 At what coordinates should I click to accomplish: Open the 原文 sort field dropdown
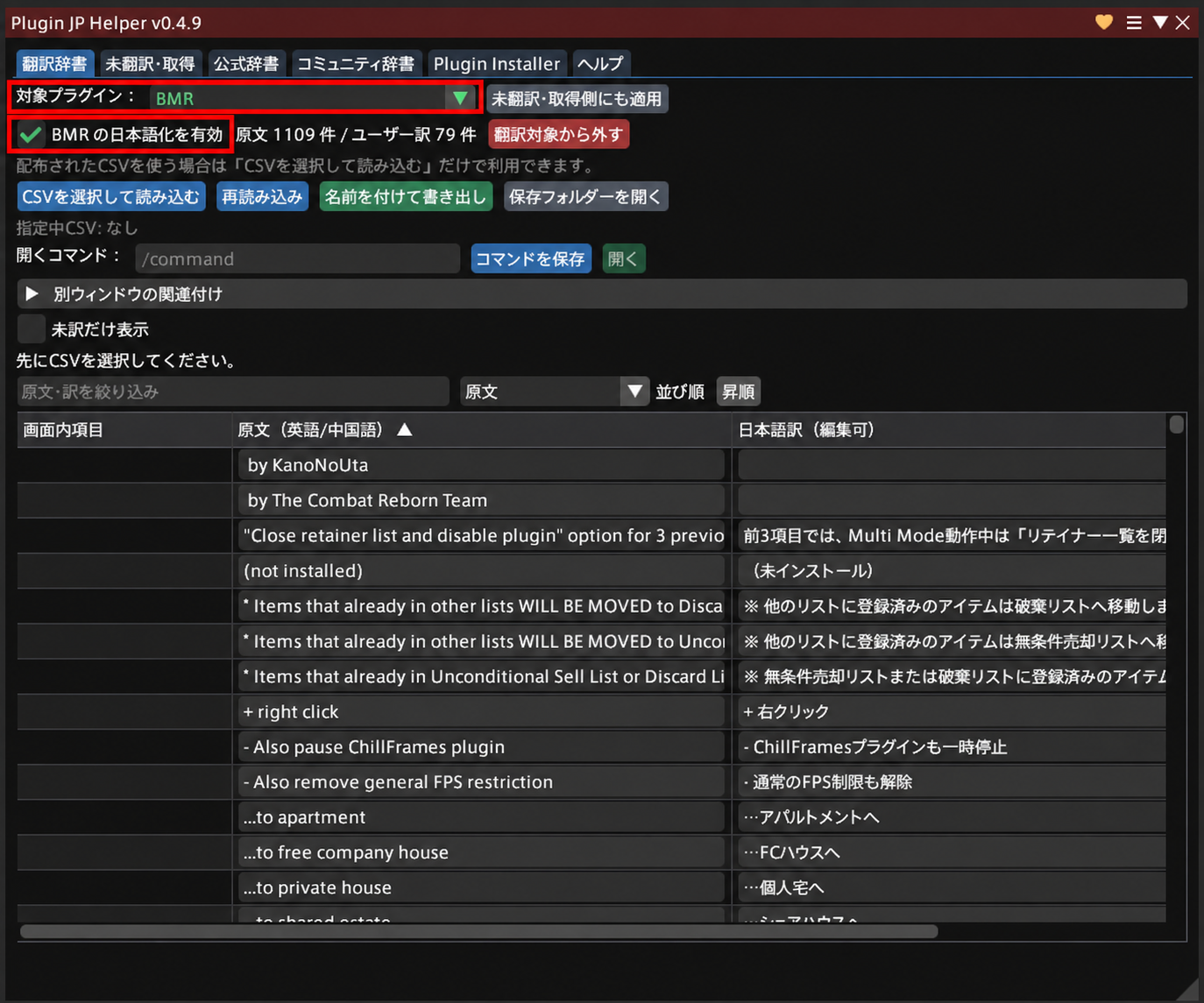(555, 392)
